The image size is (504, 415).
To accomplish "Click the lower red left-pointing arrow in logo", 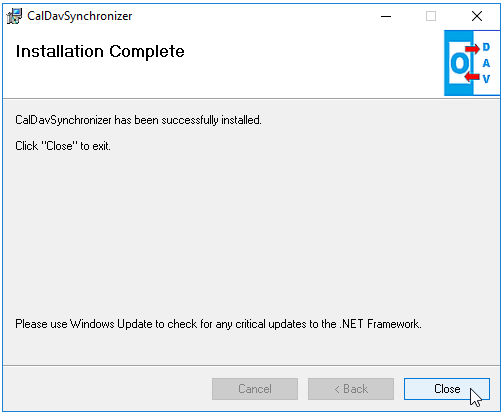I will pyautogui.click(x=472, y=77).
